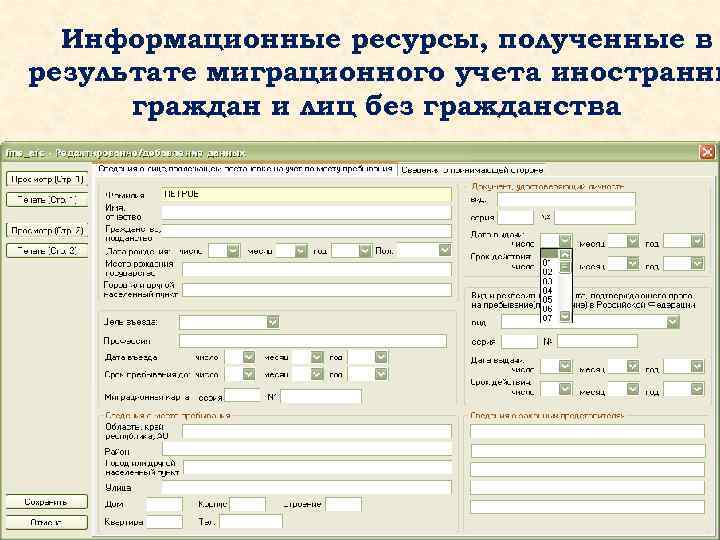
Task: Select 07 in the open day list
Action: [547, 318]
